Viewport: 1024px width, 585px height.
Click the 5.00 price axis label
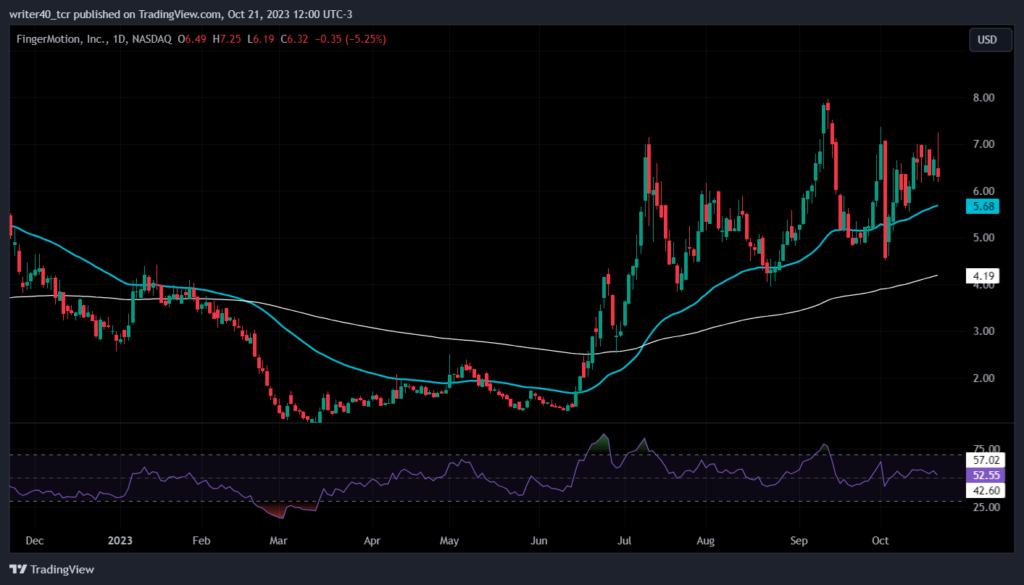coord(984,238)
